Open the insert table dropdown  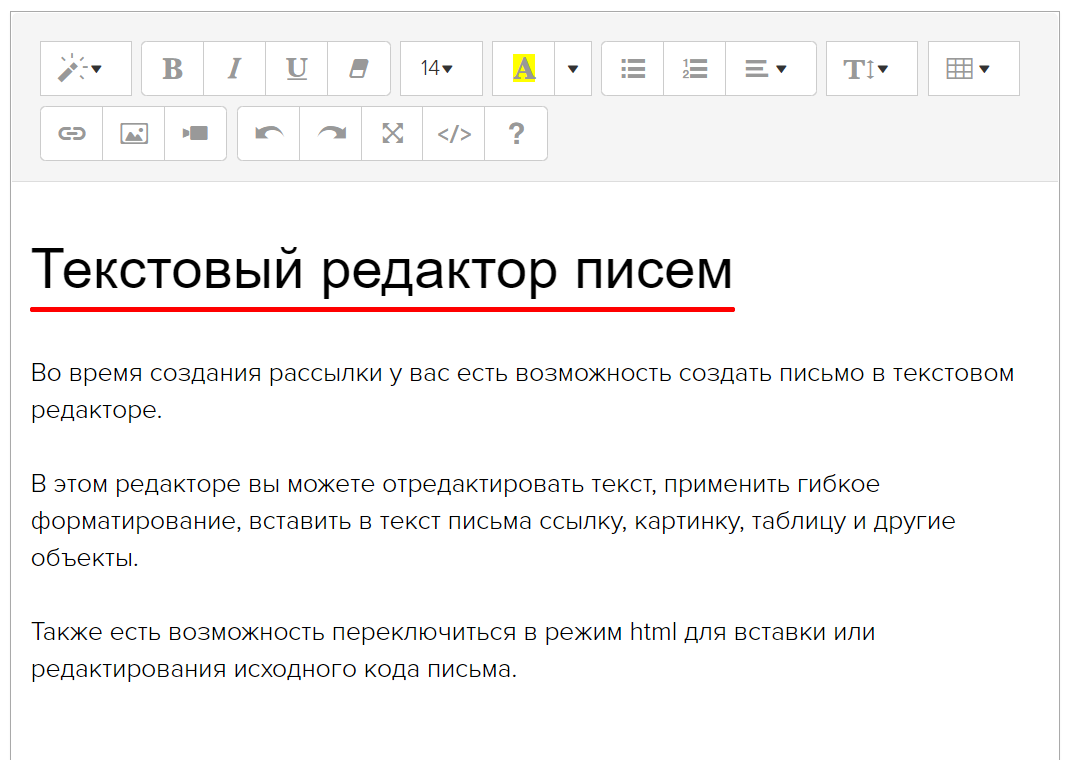973,69
